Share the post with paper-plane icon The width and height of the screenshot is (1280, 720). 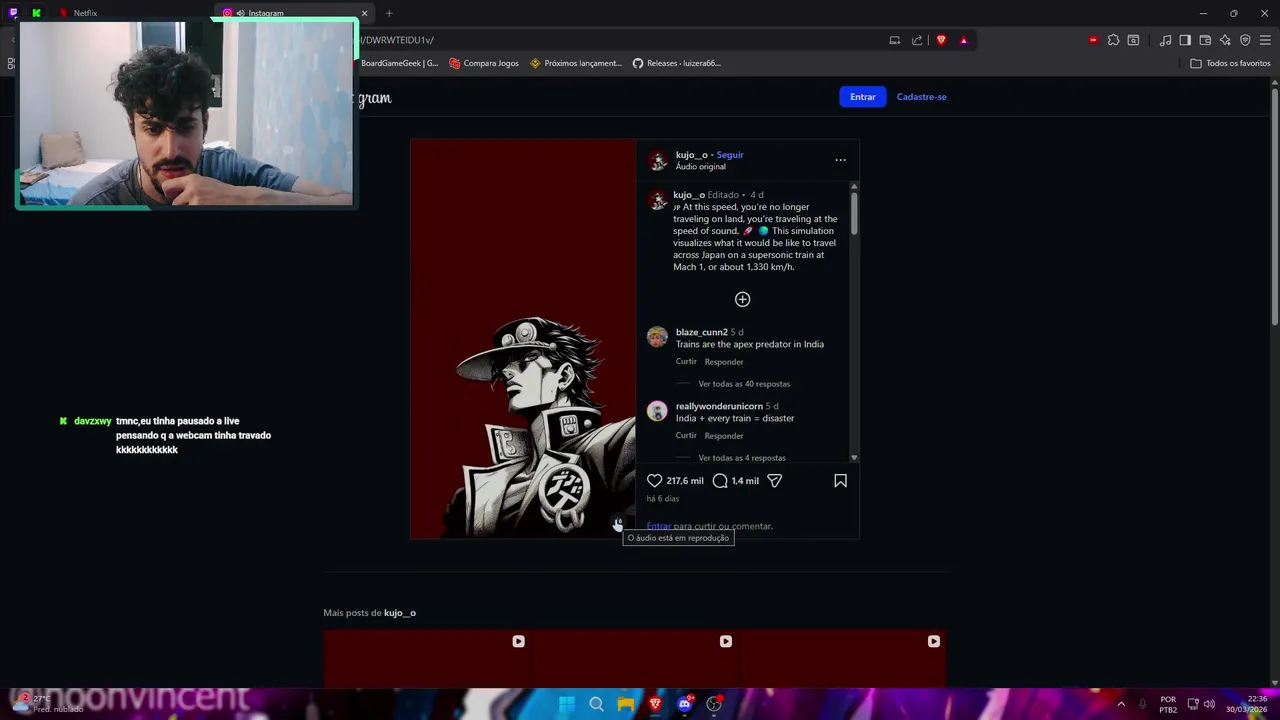(x=774, y=481)
